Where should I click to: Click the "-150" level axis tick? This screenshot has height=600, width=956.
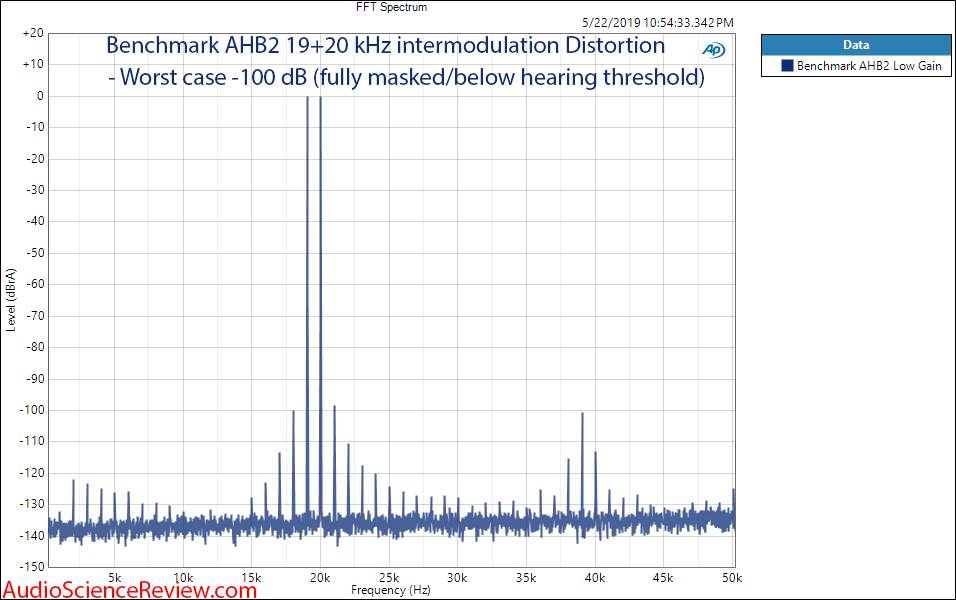click(x=32, y=566)
